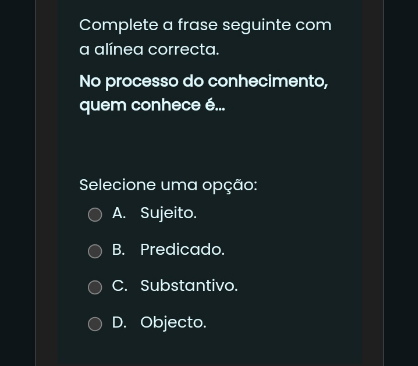The width and height of the screenshot is (418, 366).
Task: Mark the radio button for option D
Action: pyautogui.click(x=95, y=324)
